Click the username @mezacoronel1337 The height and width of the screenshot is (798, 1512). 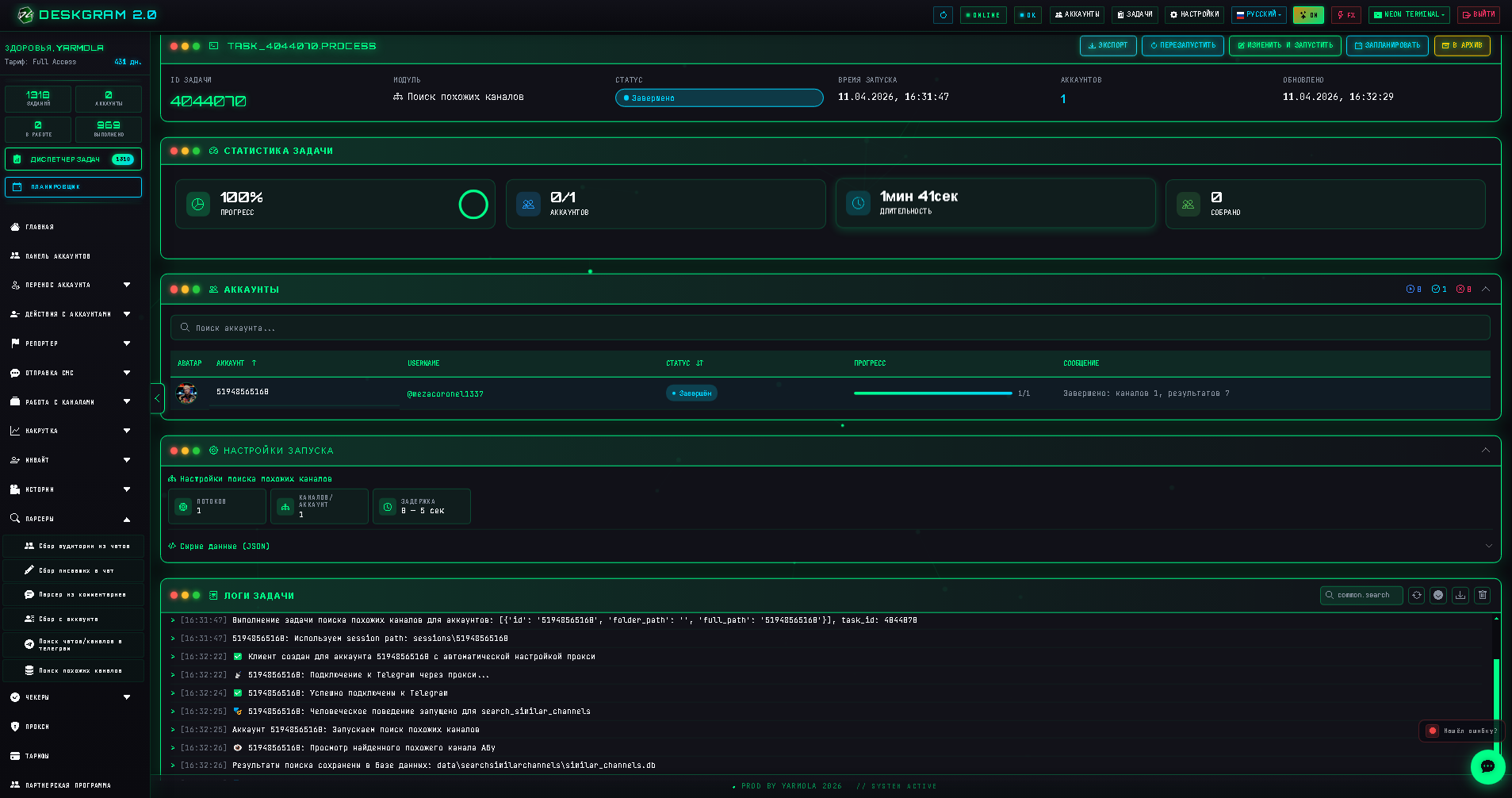pos(445,394)
